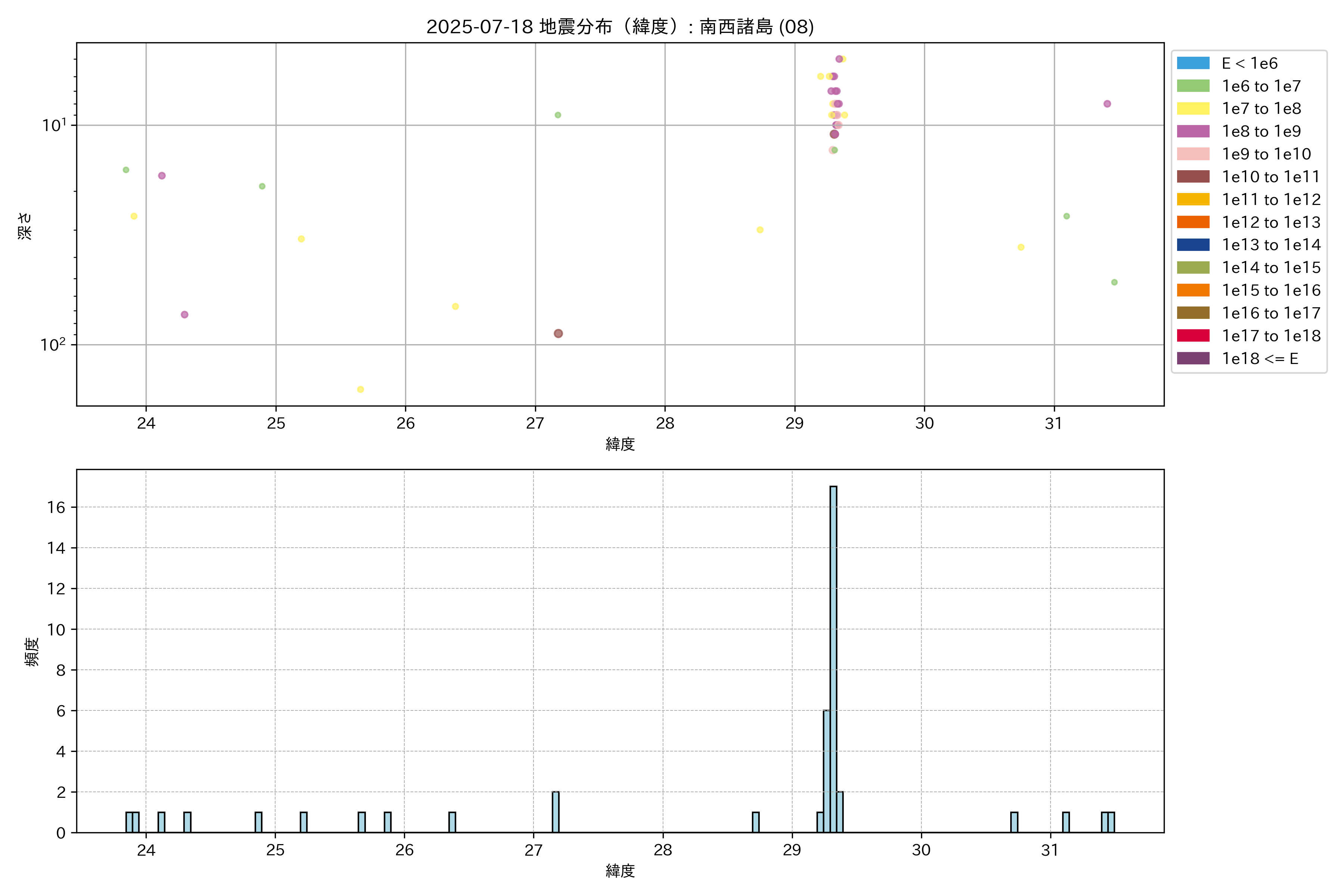Click the histogram bar near latitude 27.2
Image resolution: width=1344 pixels, height=896 pixels.
tap(556, 812)
